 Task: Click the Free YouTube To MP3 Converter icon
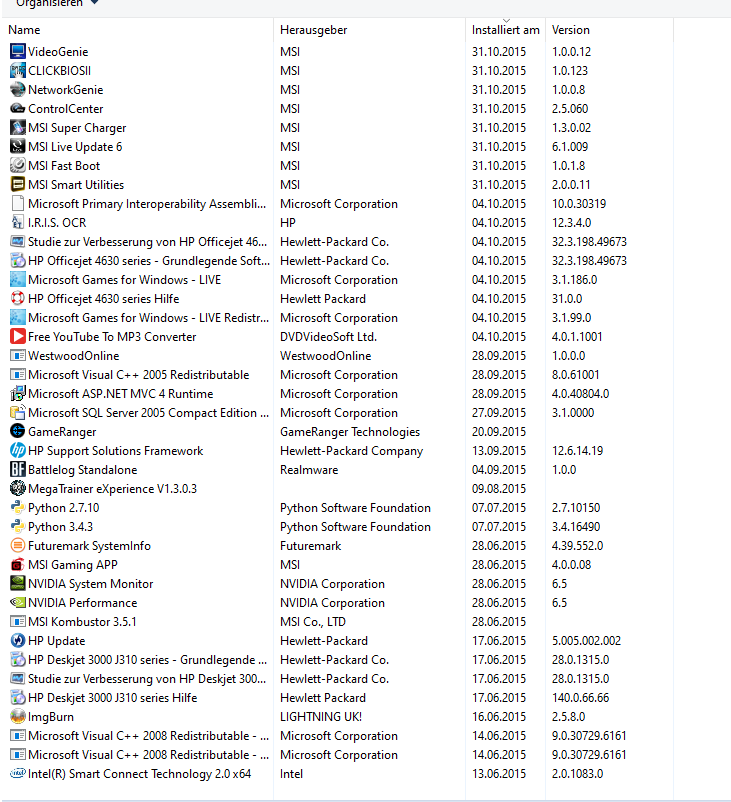tap(17, 336)
